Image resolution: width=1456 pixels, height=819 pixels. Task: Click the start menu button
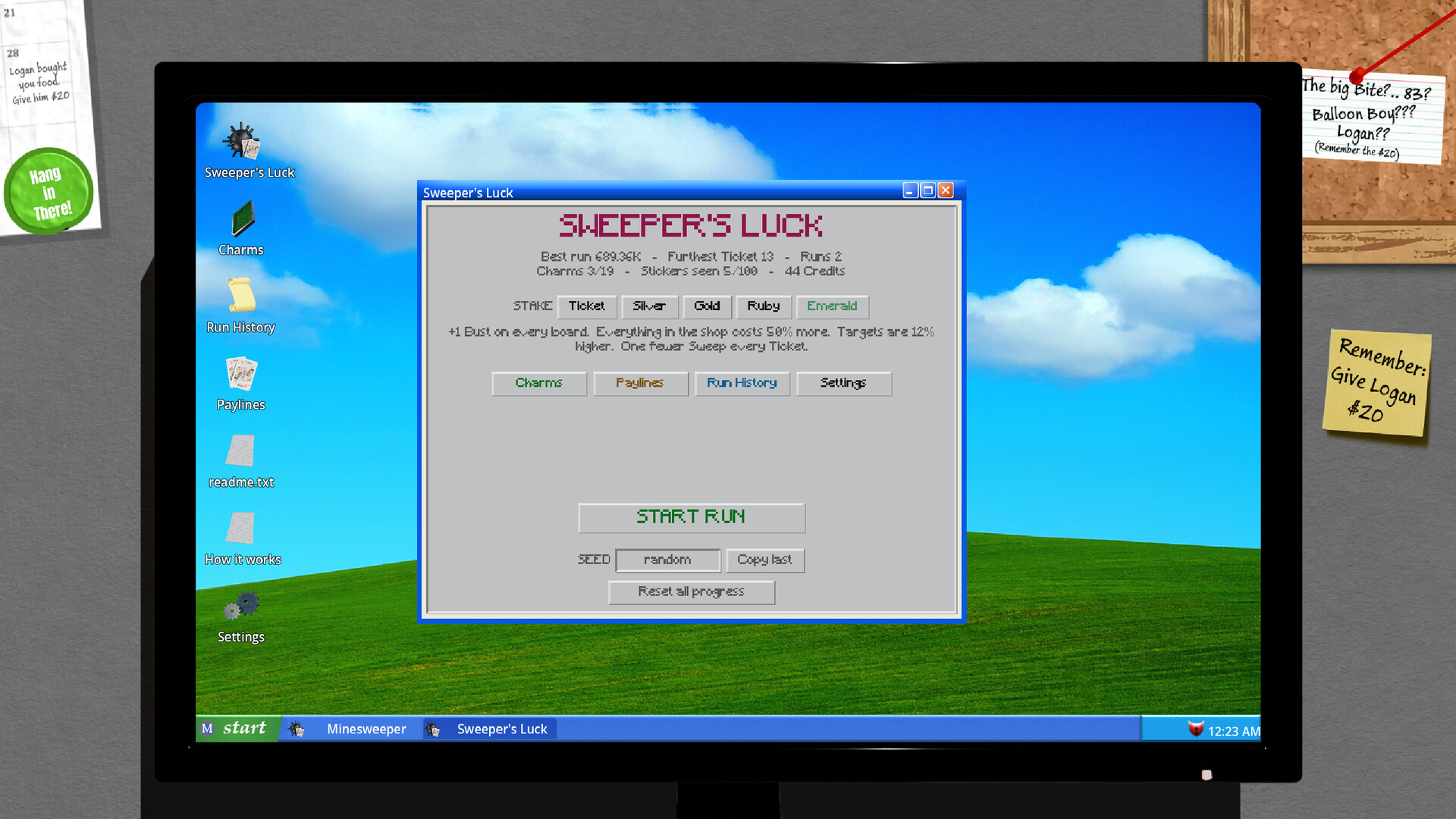point(237,729)
